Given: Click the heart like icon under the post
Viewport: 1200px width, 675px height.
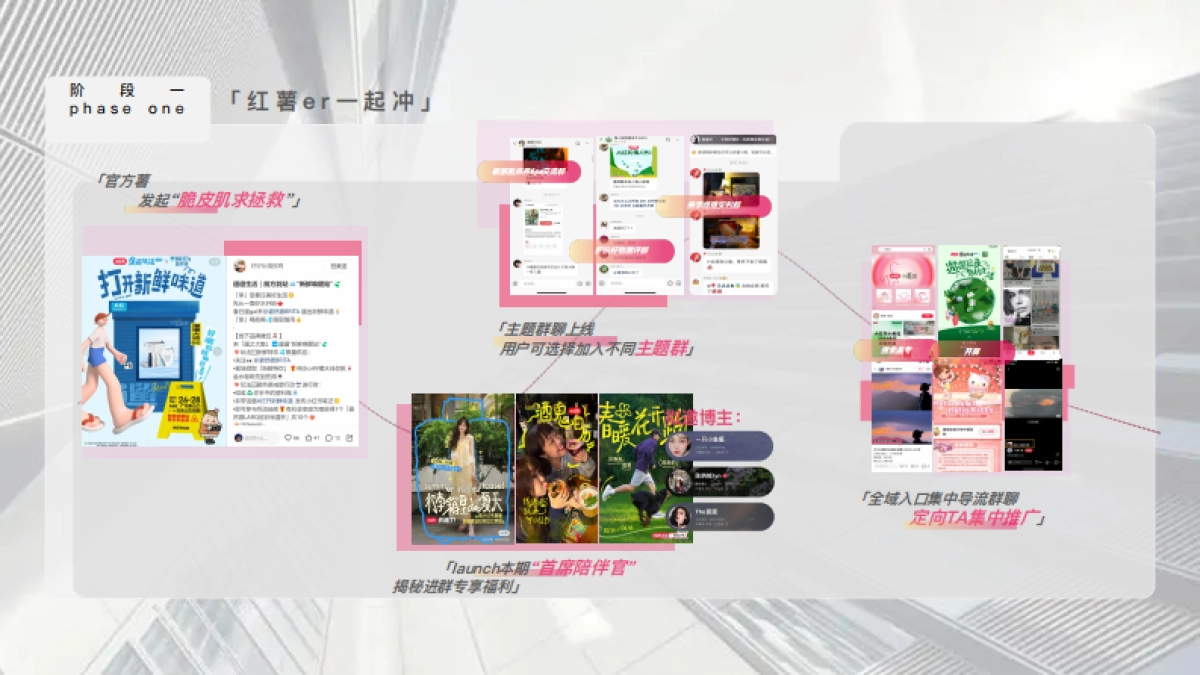Looking at the screenshot, I should pyautogui.click(x=289, y=438).
